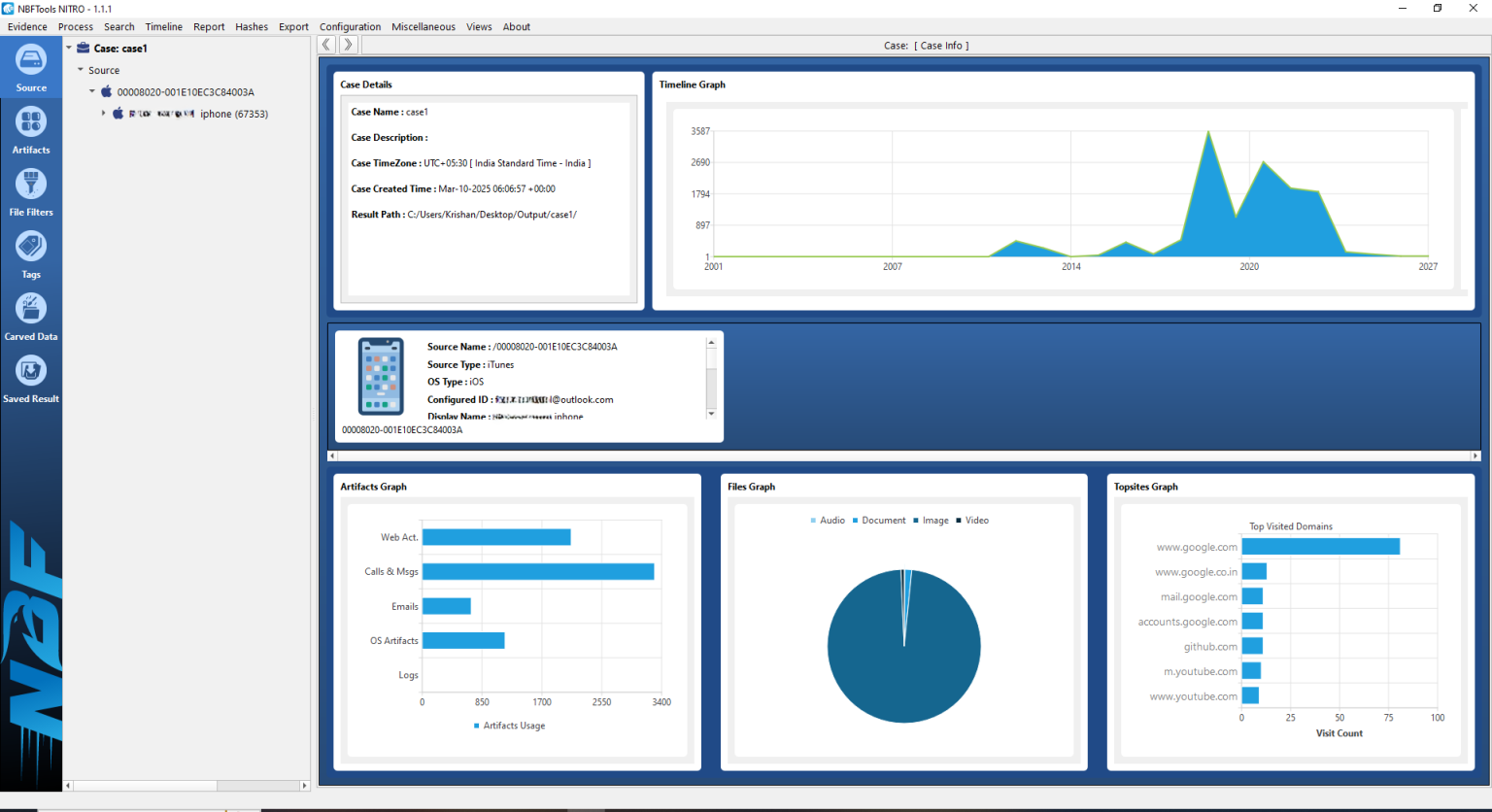
Task: Open the Evidence menu
Action: pyautogui.click(x=26, y=26)
